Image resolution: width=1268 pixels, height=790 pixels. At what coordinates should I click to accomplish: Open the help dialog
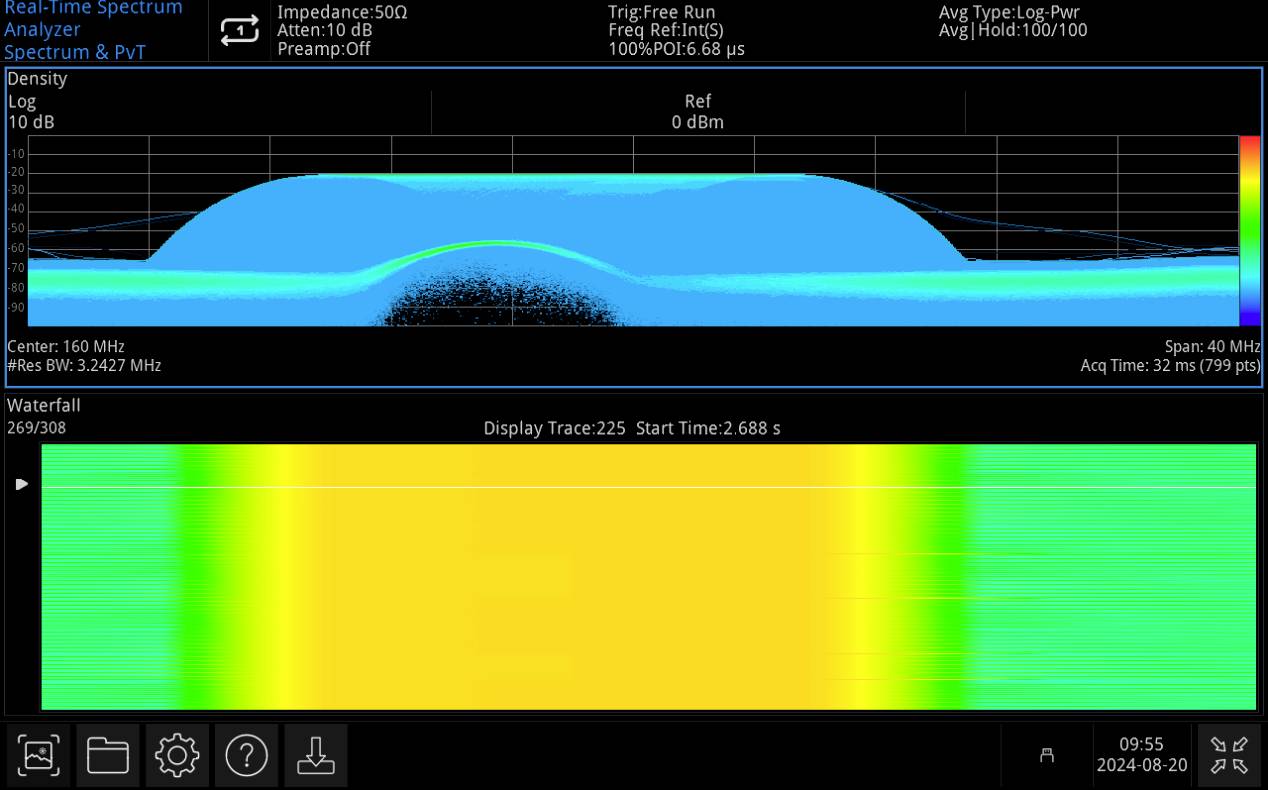tap(246, 755)
